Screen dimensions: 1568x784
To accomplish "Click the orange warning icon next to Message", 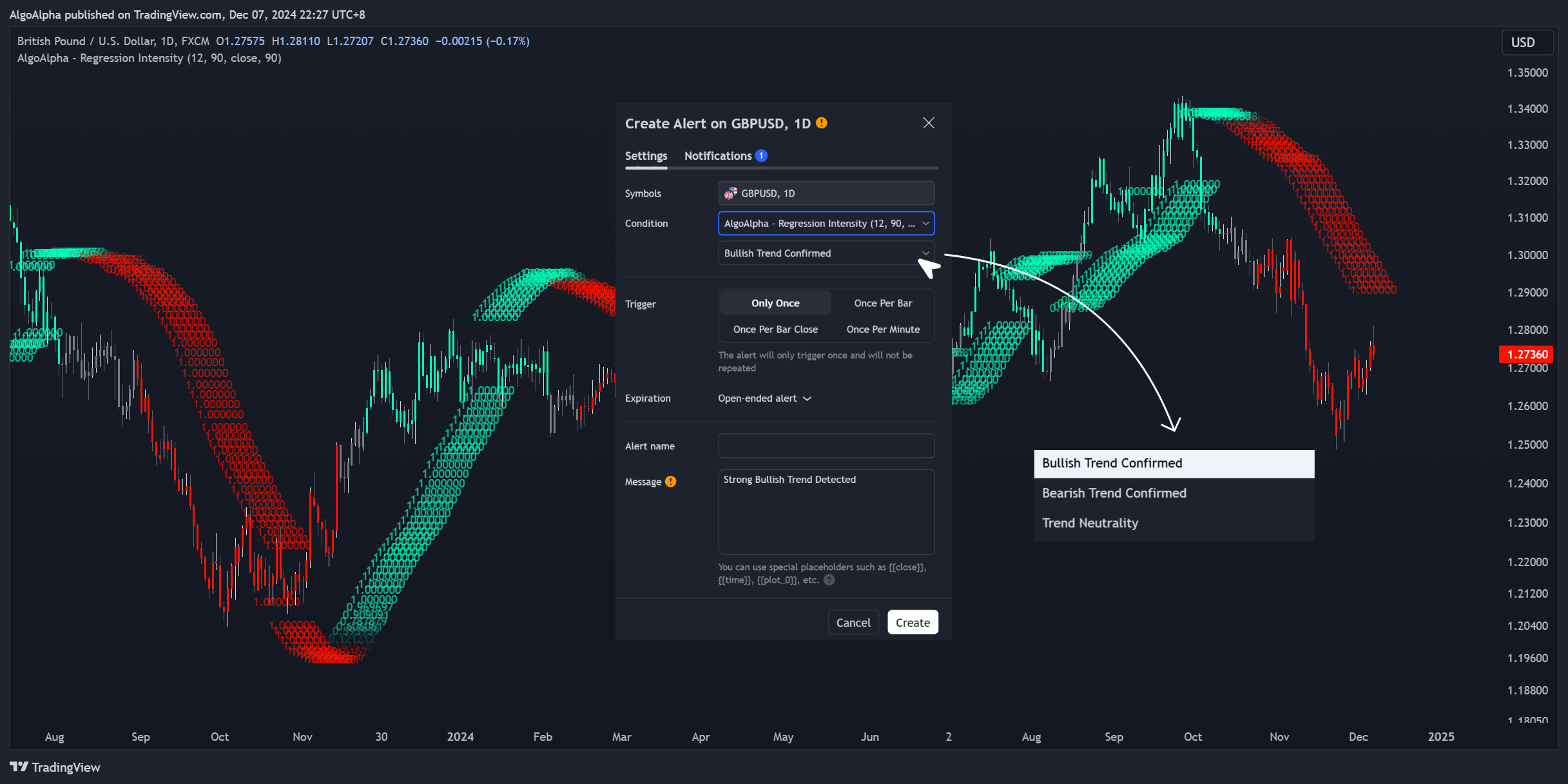I will click(x=671, y=482).
